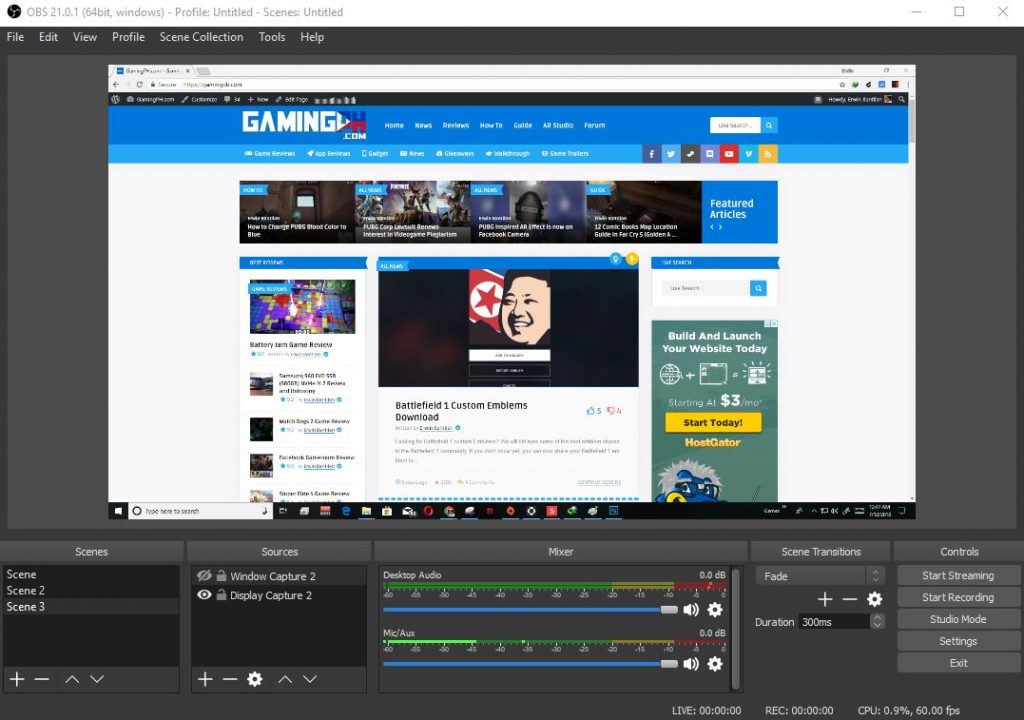The height and width of the screenshot is (720, 1024).
Task: Select the first scene named Scene
Action: tap(91, 574)
